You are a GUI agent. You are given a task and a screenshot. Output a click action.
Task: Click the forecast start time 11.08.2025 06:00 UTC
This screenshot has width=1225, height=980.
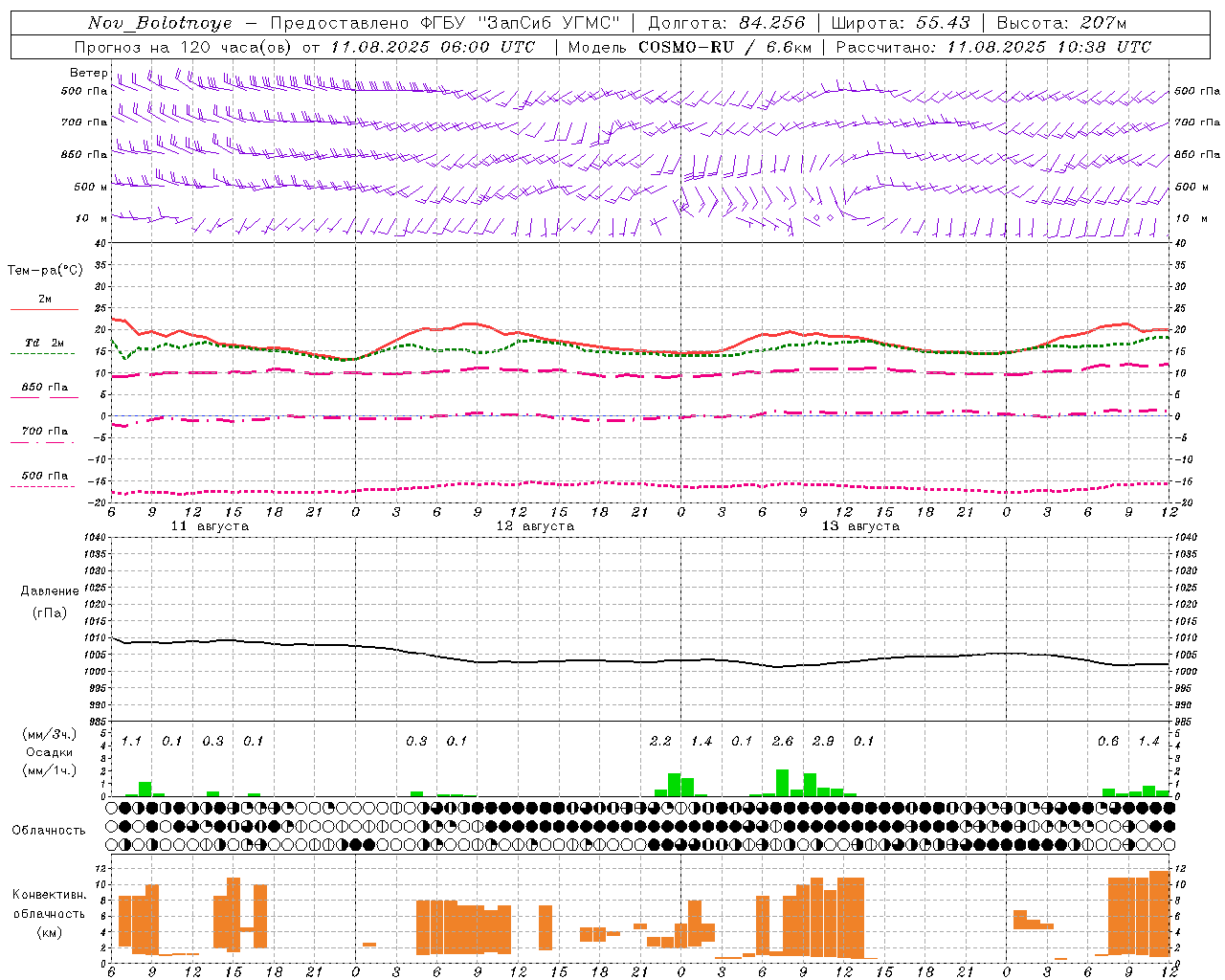(x=433, y=47)
